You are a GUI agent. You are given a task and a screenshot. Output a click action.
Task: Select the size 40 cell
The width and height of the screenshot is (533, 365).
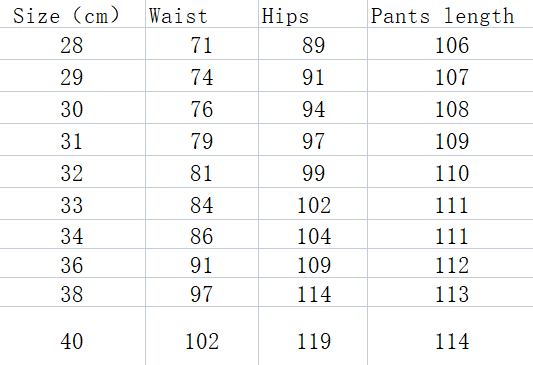coord(72,336)
